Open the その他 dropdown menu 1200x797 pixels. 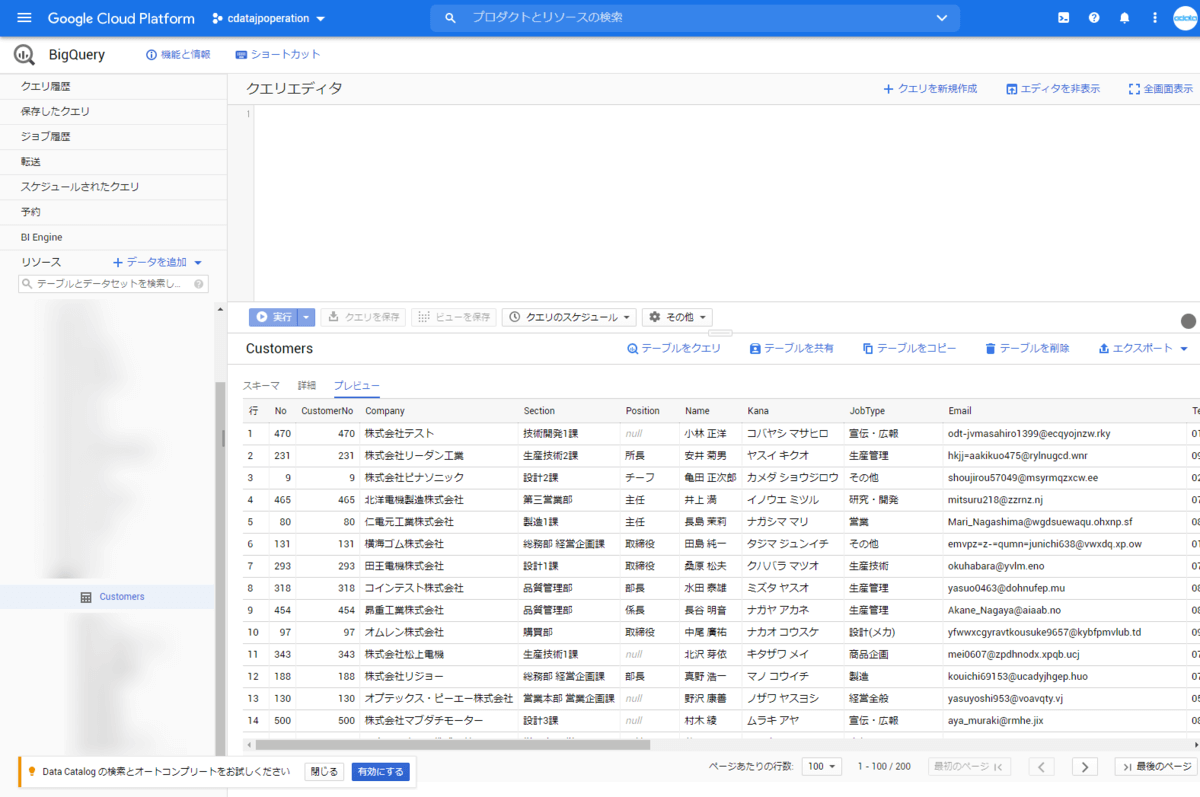[x=677, y=317]
